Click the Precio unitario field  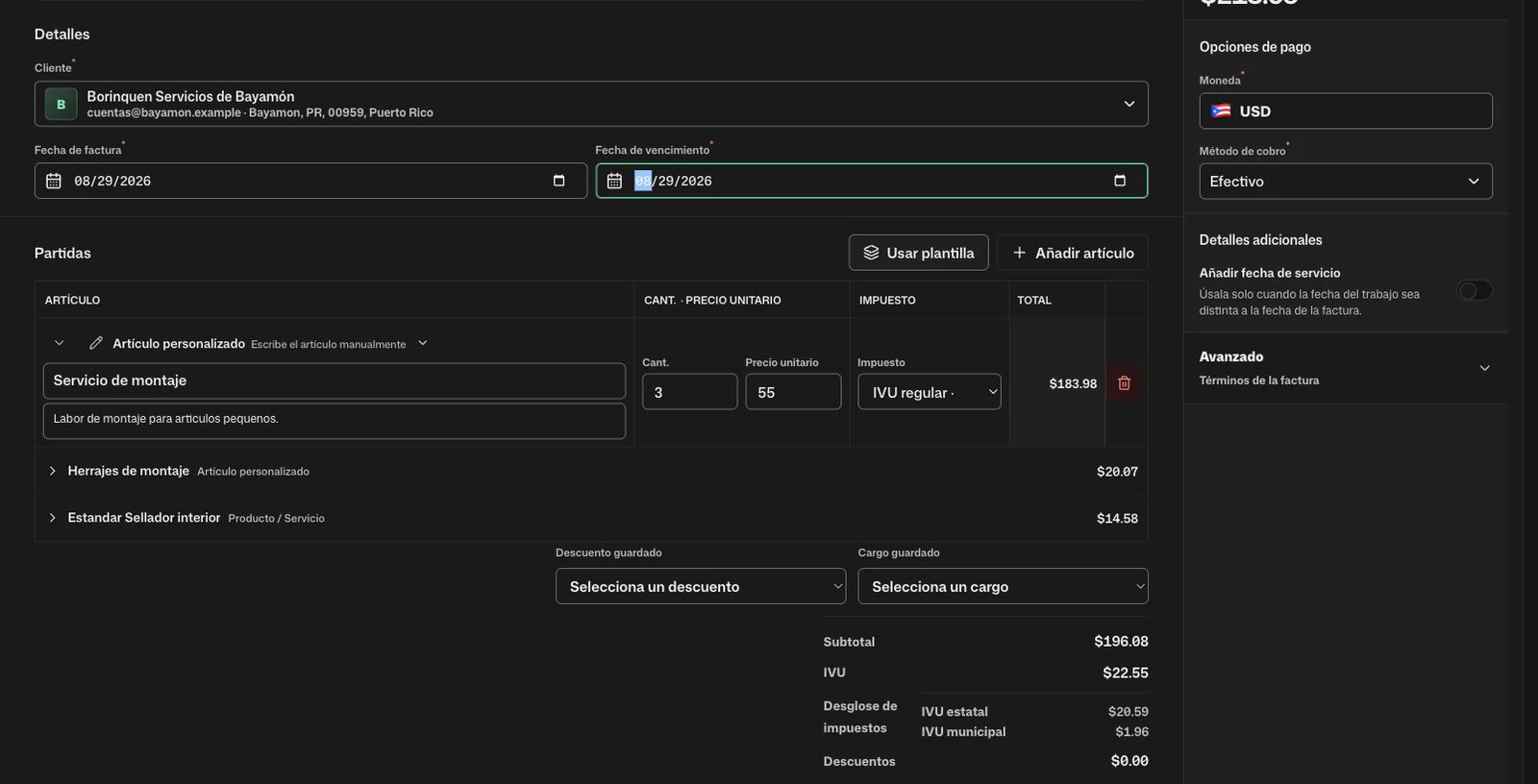coord(793,392)
